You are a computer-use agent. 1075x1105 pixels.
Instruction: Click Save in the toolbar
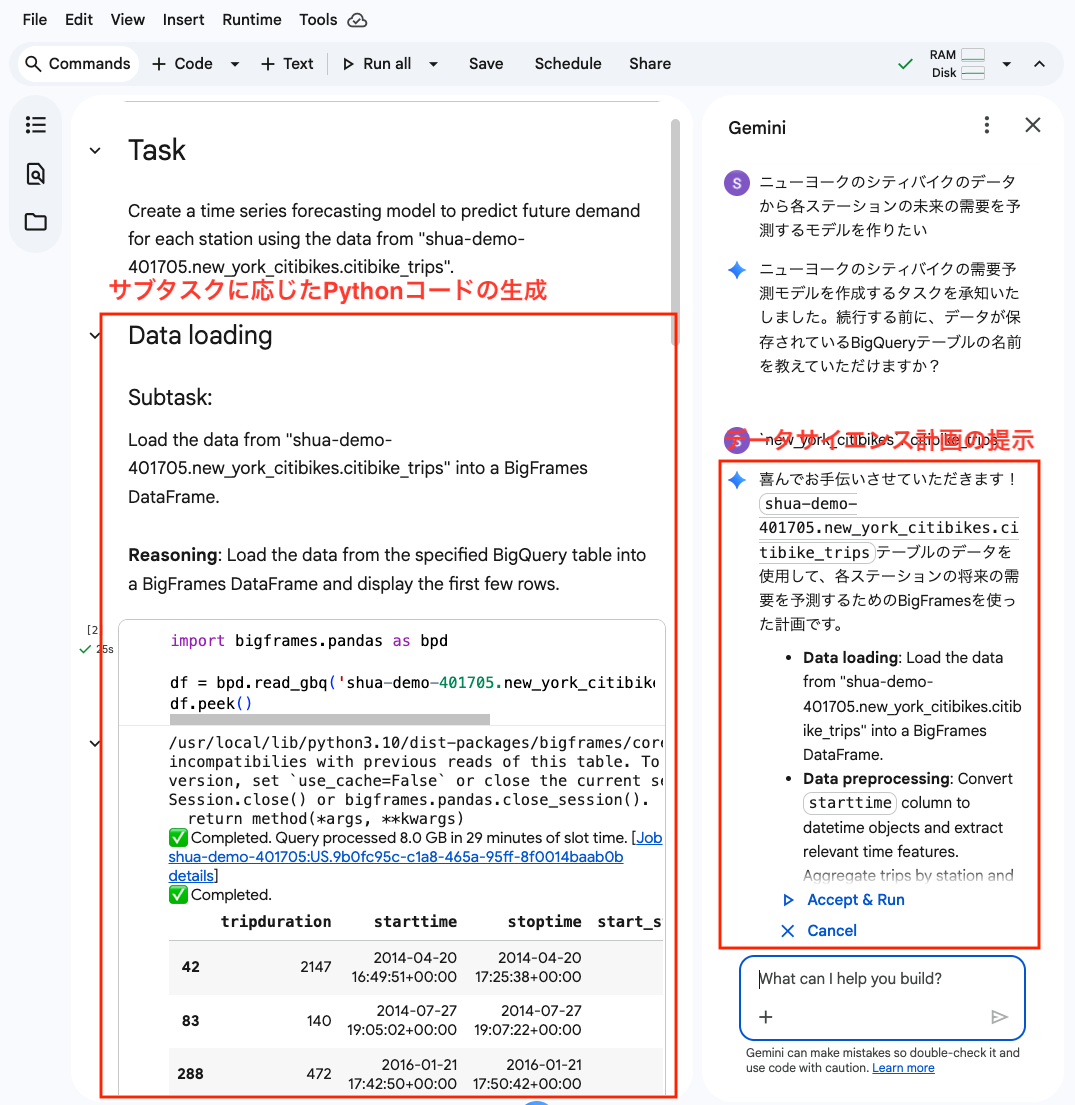click(486, 64)
